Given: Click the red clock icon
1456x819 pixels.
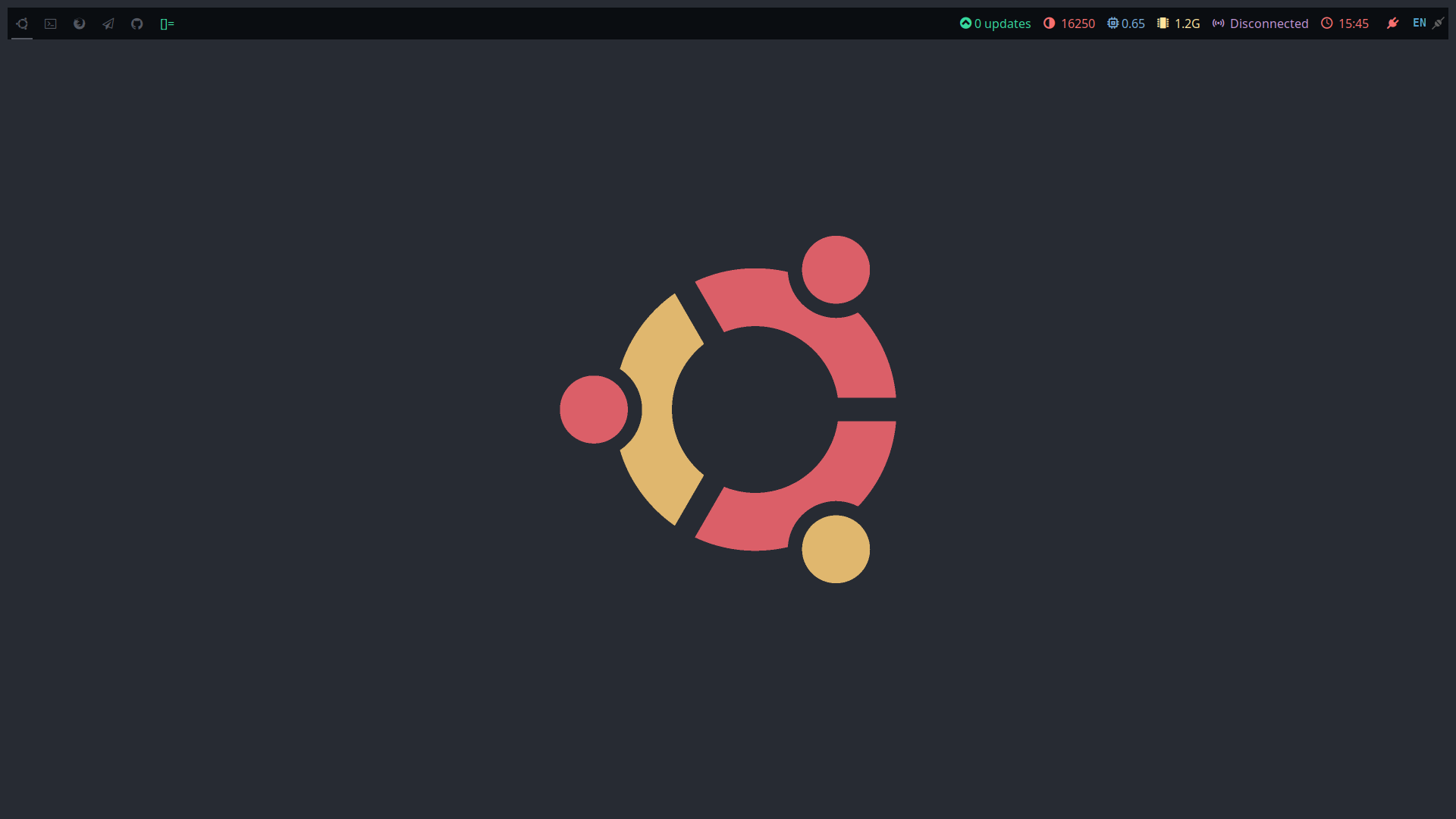Looking at the screenshot, I should coord(1326,23).
